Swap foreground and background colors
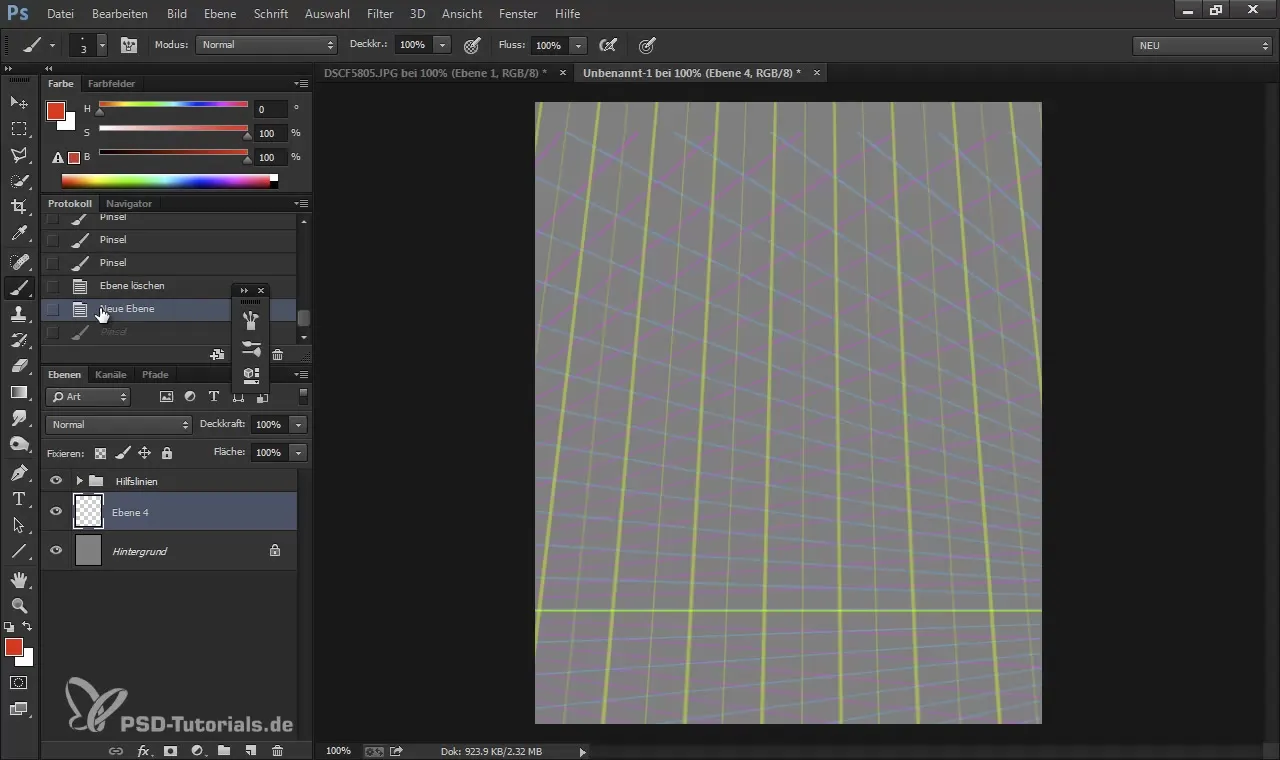1280x760 pixels. click(x=27, y=626)
